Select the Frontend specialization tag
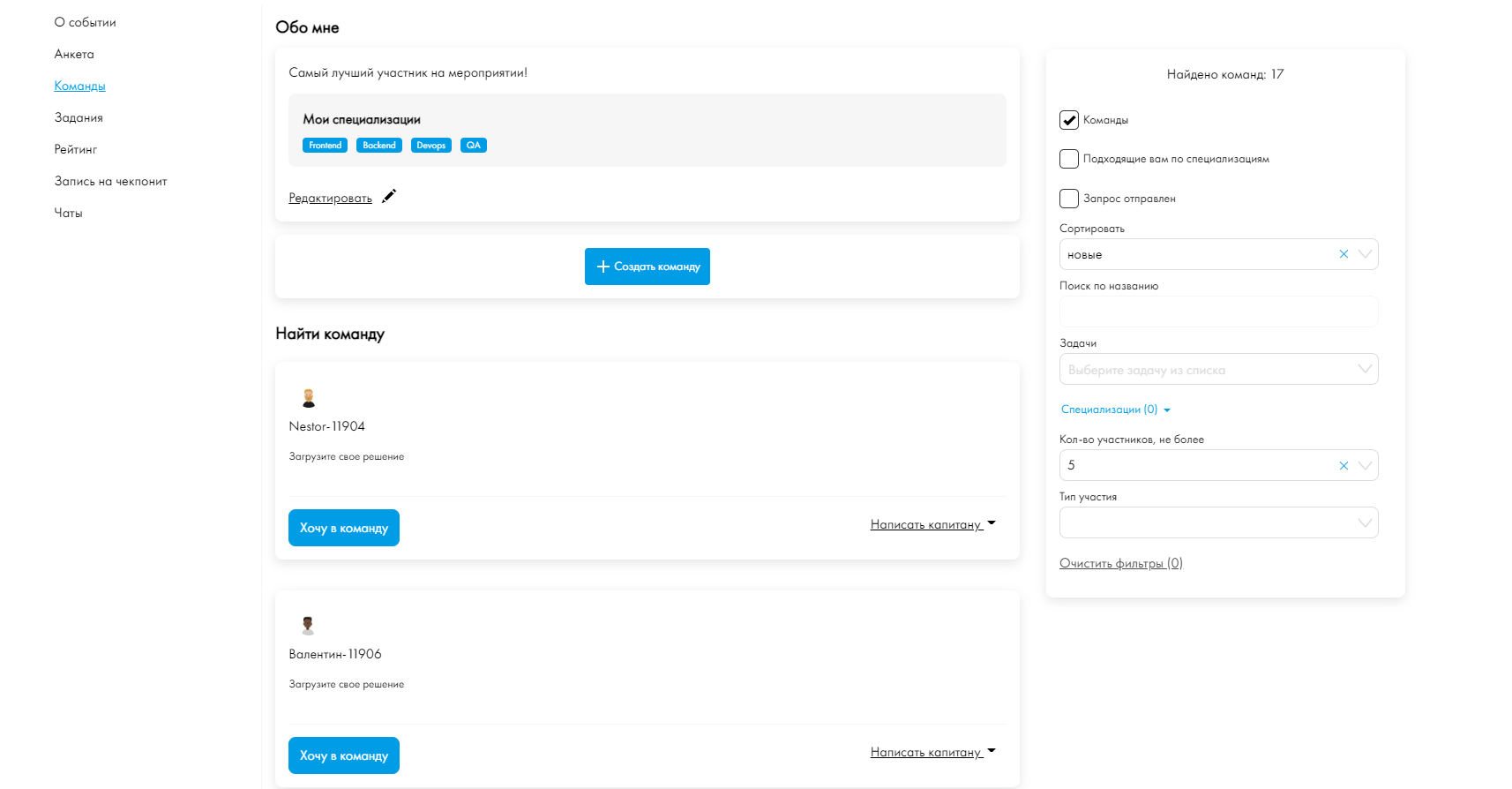Image resolution: width=1512 pixels, height=789 pixels. click(x=325, y=146)
